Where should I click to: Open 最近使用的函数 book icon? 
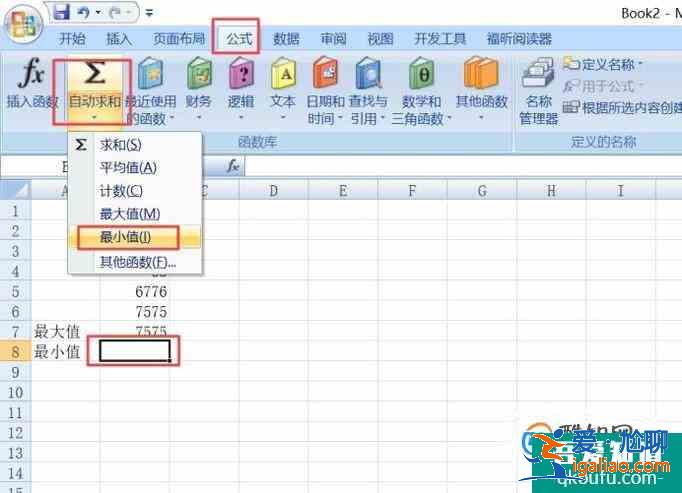coord(150,74)
